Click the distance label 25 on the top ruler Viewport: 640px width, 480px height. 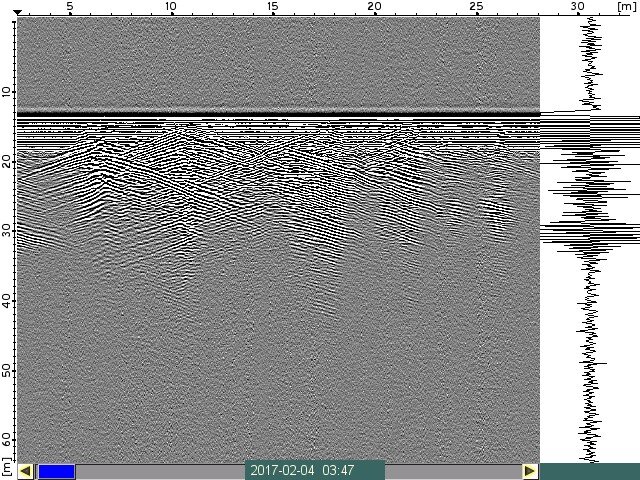pyautogui.click(x=476, y=7)
